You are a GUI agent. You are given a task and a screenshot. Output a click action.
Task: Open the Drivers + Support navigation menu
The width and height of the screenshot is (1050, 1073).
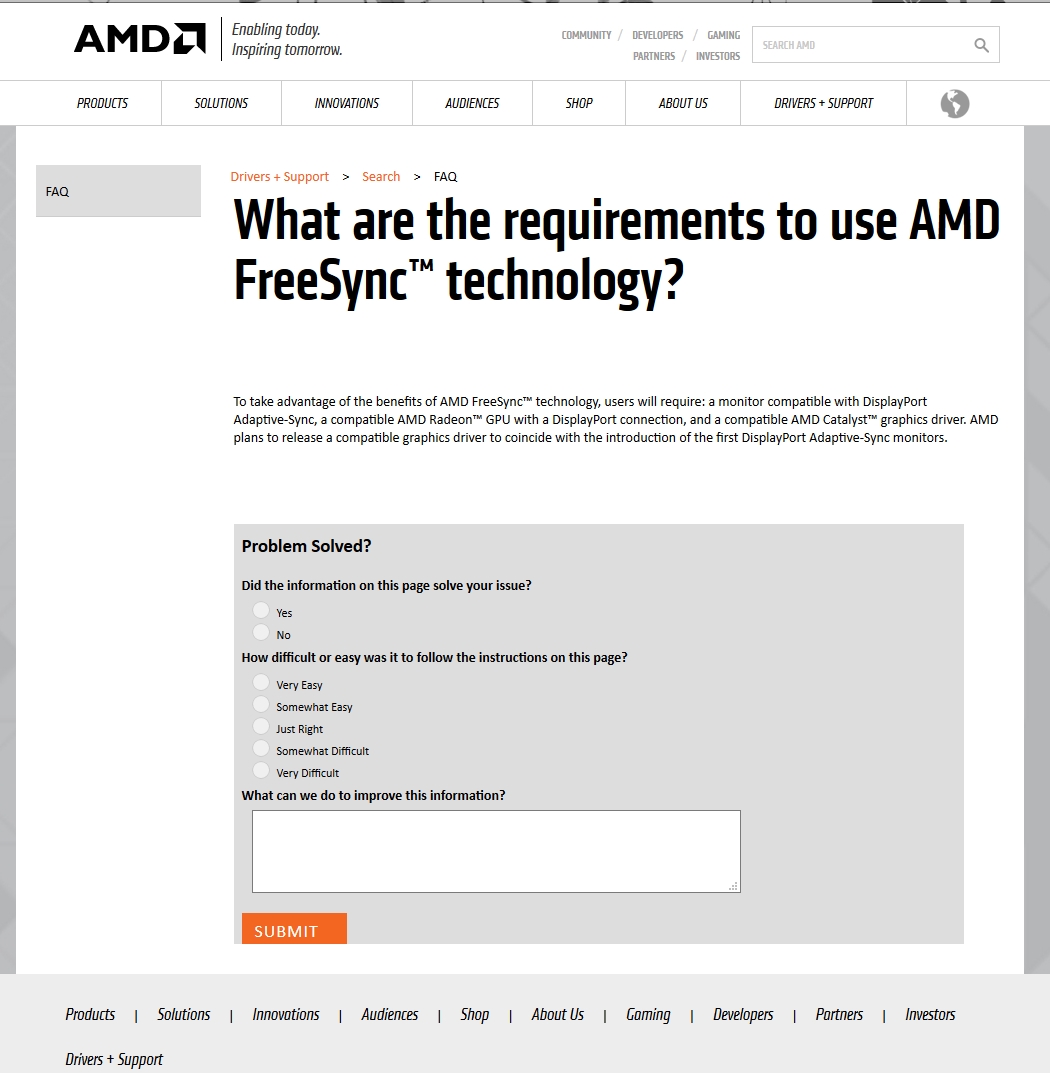tap(823, 103)
